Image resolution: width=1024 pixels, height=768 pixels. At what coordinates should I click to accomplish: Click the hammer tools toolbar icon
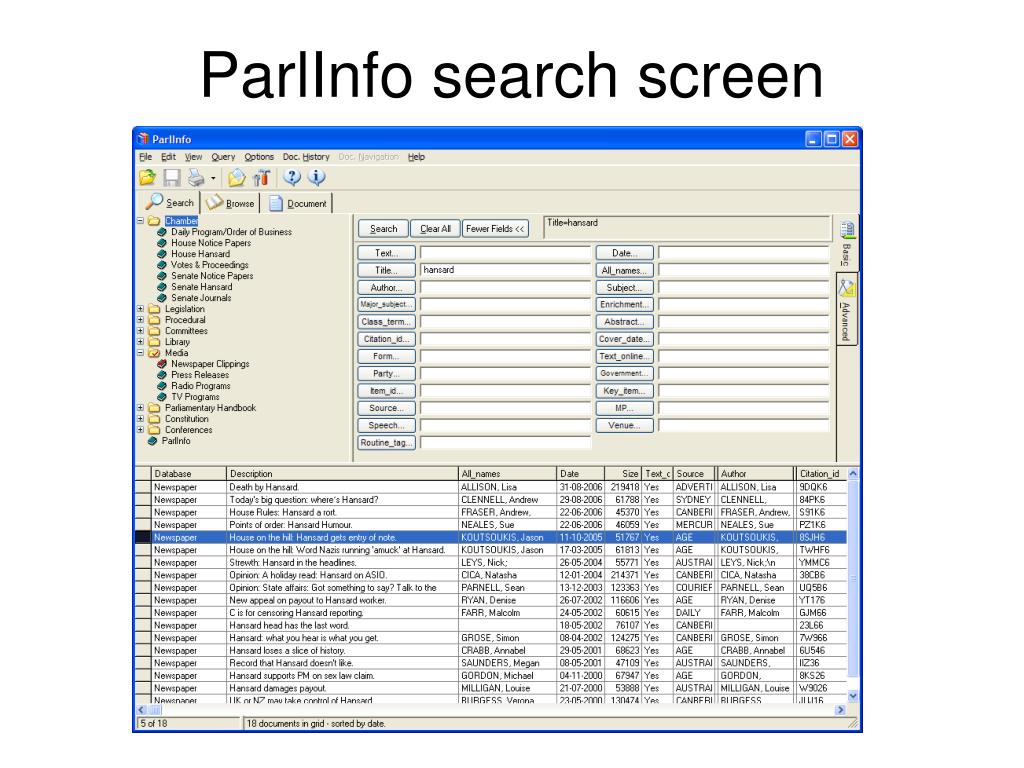tap(261, 178)
